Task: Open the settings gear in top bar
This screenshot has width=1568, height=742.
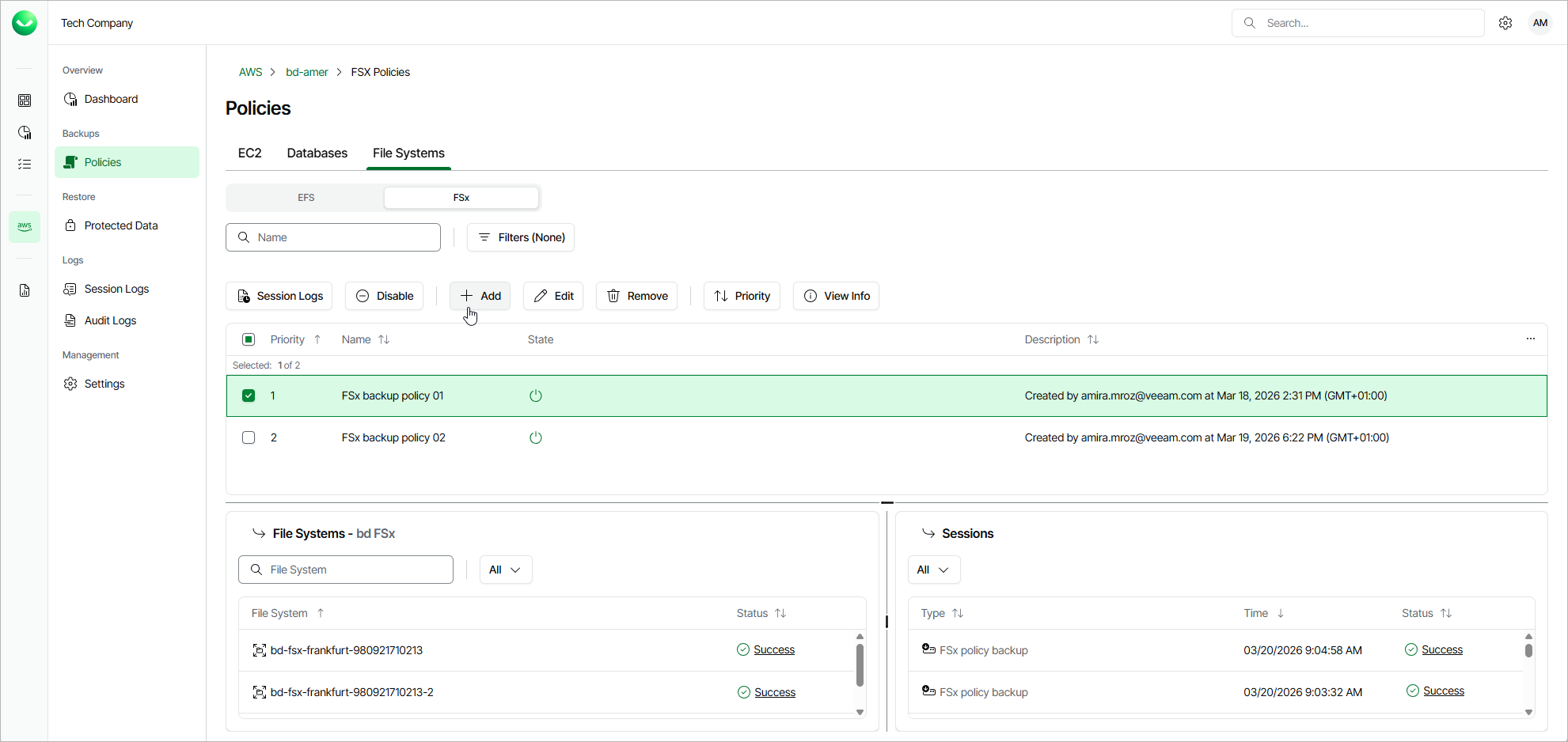Action: coord(1505,23)
